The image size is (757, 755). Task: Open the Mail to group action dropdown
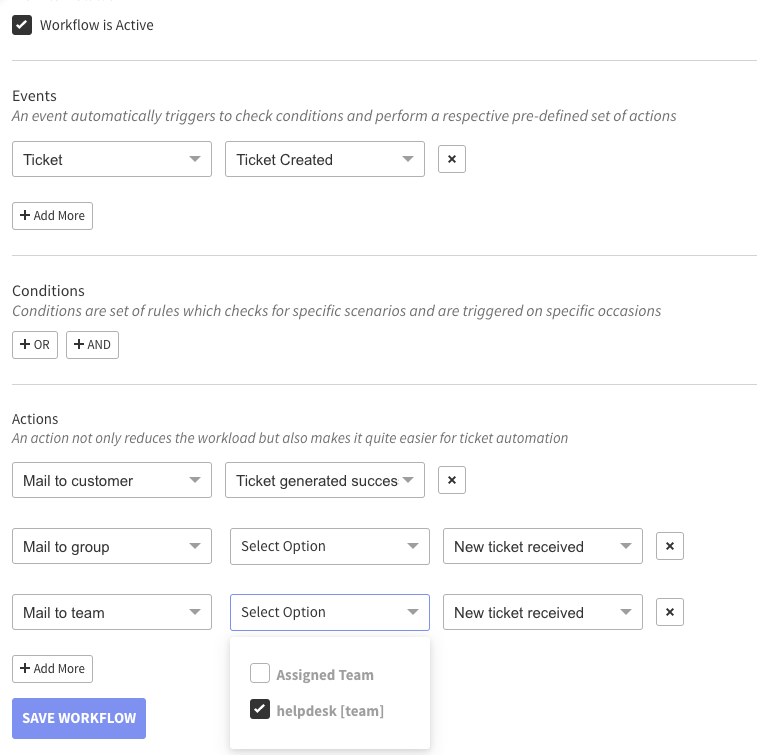click(111, 547)
